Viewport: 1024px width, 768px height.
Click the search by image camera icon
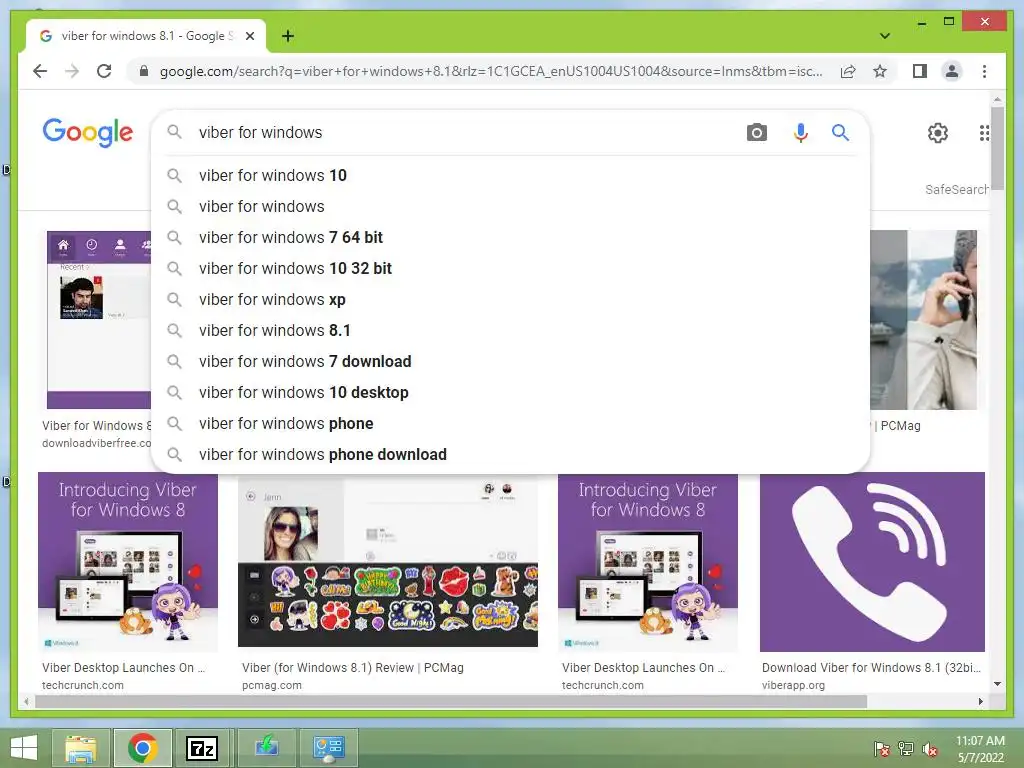[756, 133]
